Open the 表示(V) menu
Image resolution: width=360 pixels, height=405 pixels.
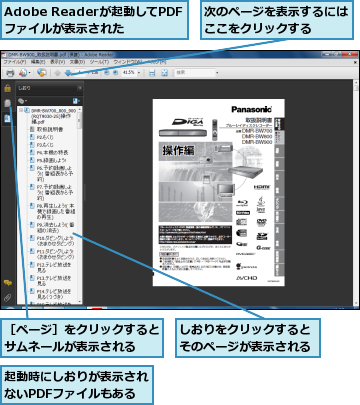point(57,62)
